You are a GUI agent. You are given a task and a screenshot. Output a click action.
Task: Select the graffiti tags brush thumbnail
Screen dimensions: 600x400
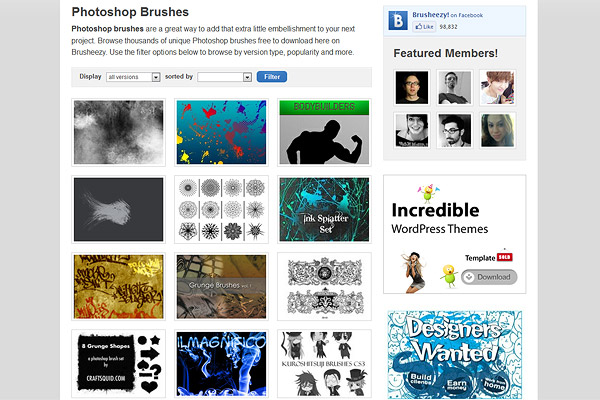(x=119, y=287)
